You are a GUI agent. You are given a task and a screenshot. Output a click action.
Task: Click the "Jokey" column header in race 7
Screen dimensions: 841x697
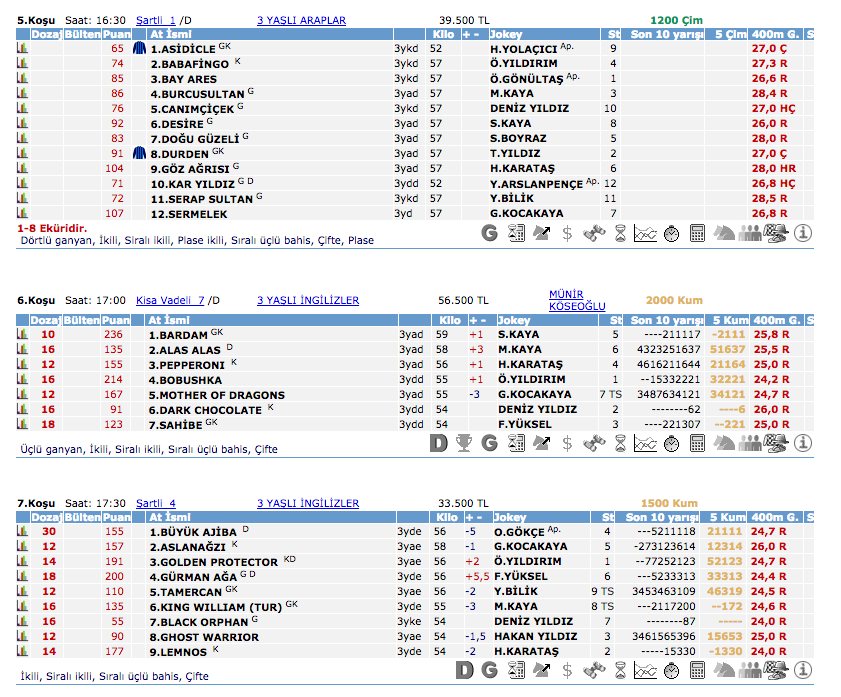click(511, 517)
